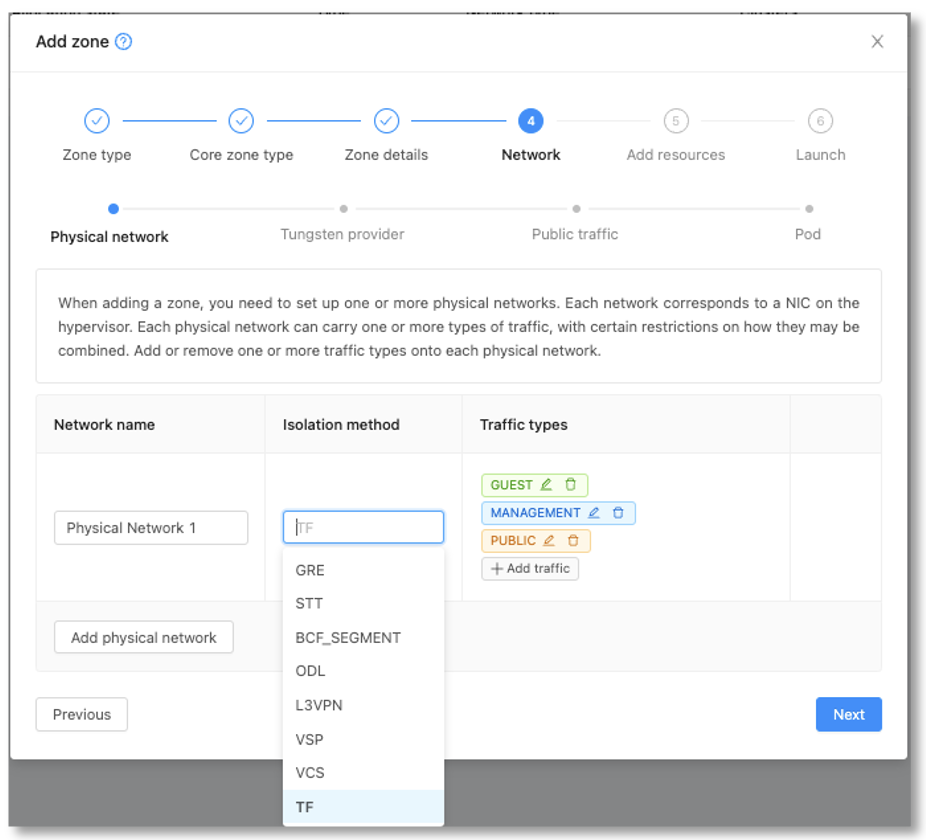This screenshot has width=926, height=840.
Task: Edit the MANAGEMENT traffic type
Action: [x=594, y=512]
